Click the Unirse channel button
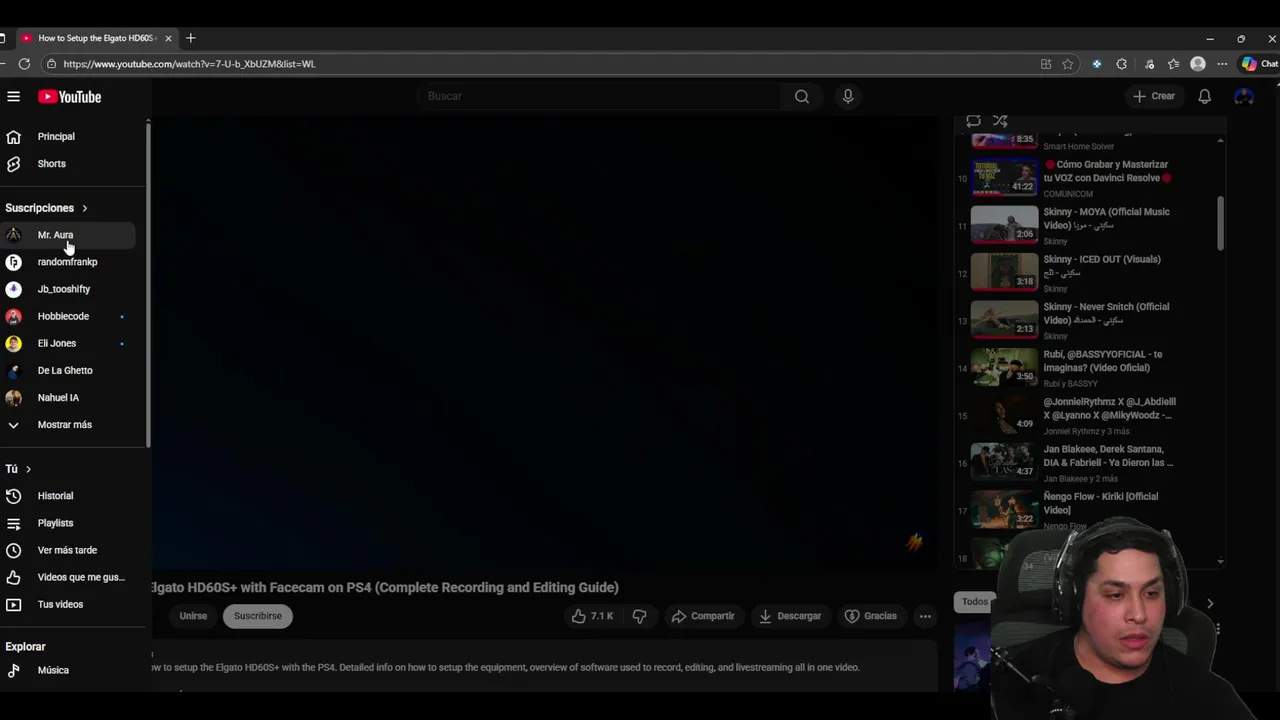Screen dimensions: 1280x720 (x=193, y=616)
